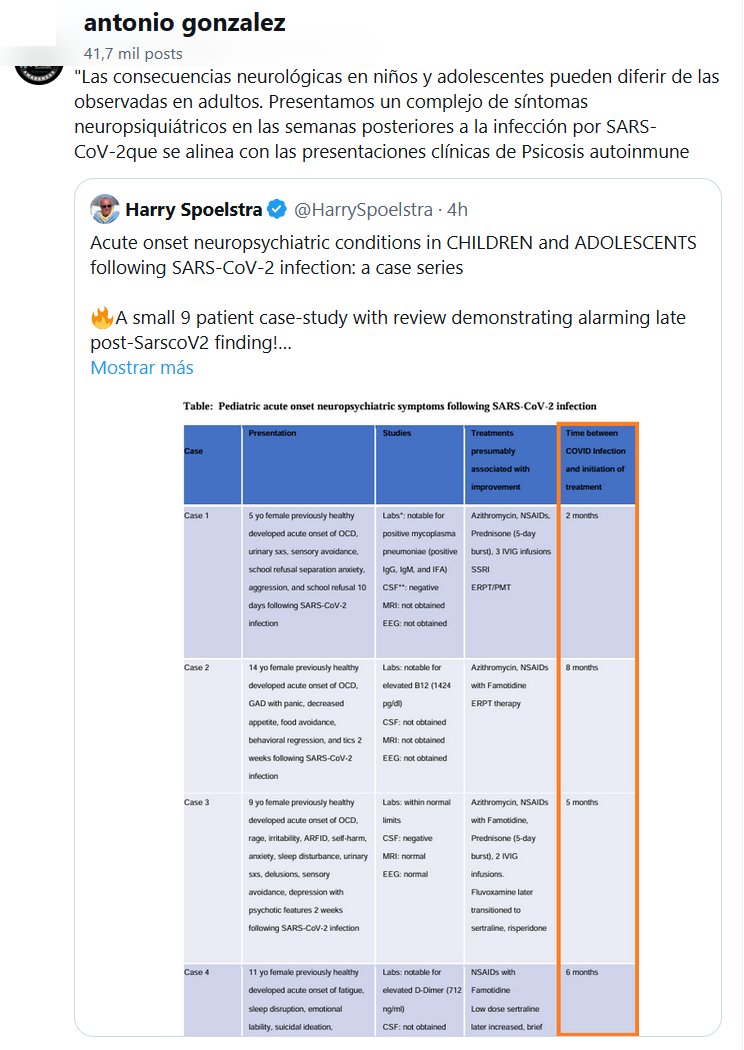Screen dimensions: 744x1050
Task: Expand quoted post with Mostrar más
Action: [x=142, y=367]
